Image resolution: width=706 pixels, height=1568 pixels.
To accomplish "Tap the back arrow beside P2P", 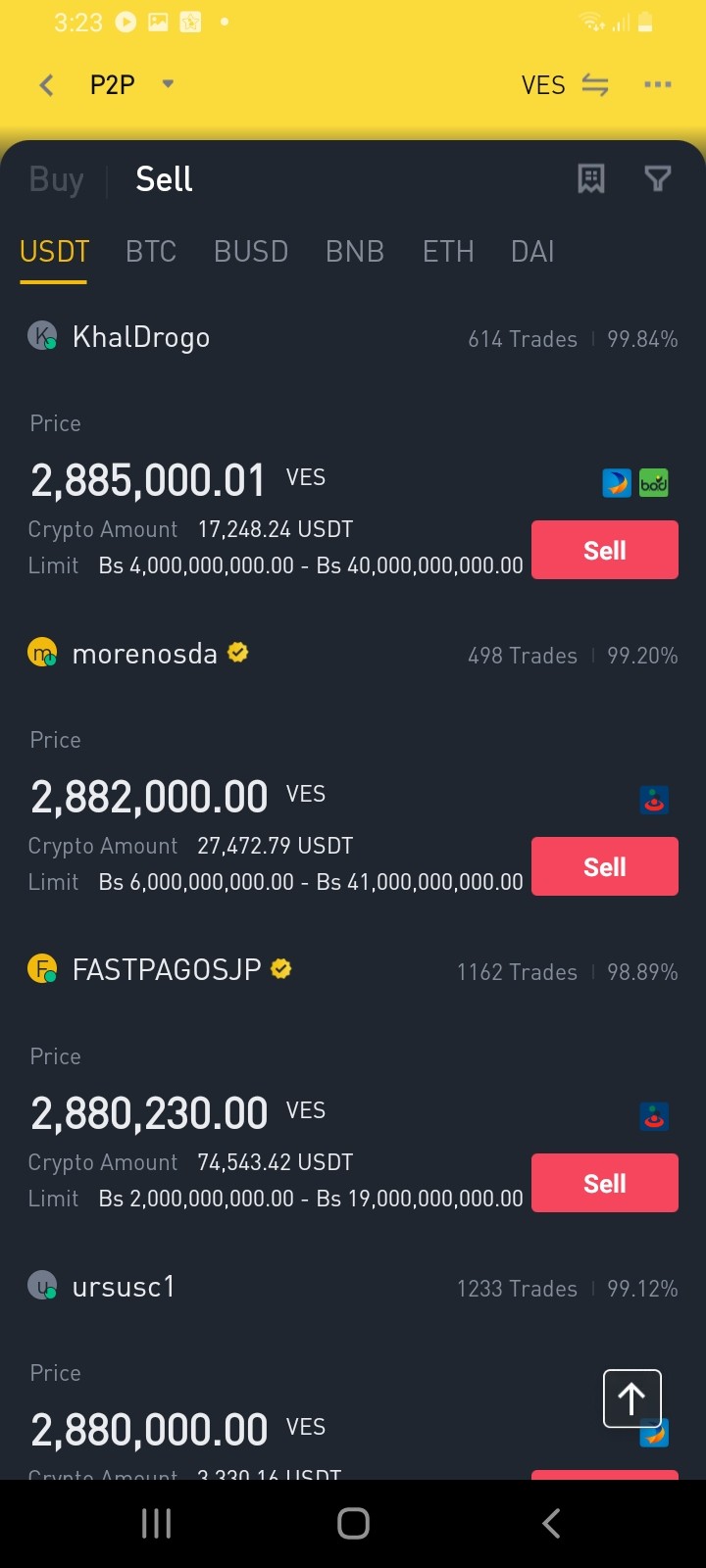I will pyautogui.click(x=46, y=85).
